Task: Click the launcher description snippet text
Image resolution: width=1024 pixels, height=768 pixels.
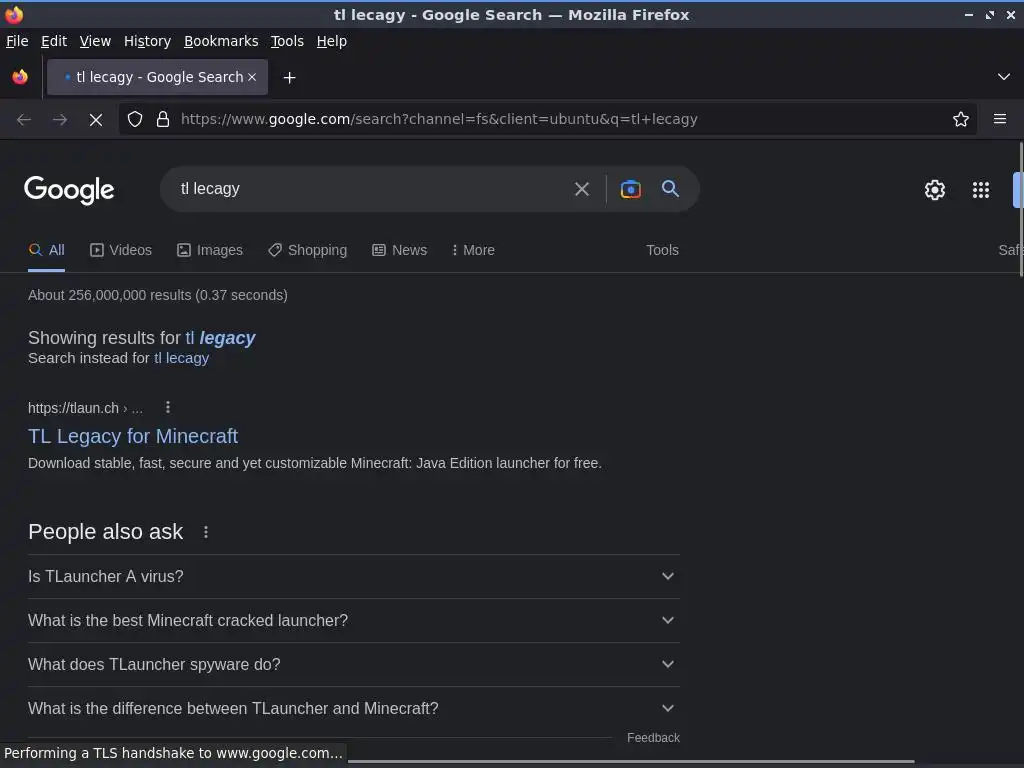Action: pos(315,463)
